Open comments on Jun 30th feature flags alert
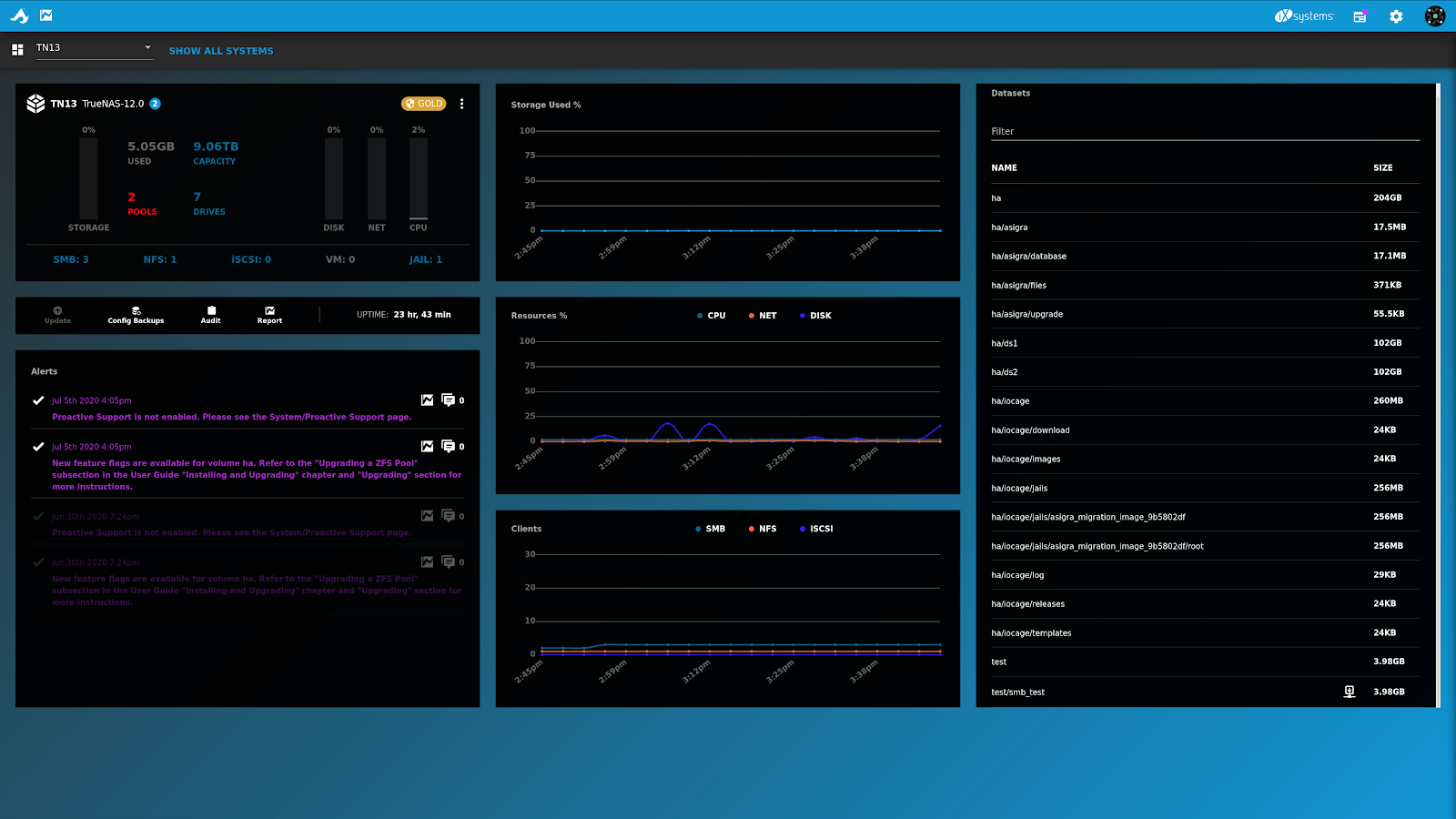The width and height of the screenshot is (1456, 819). tap(448, 562)
